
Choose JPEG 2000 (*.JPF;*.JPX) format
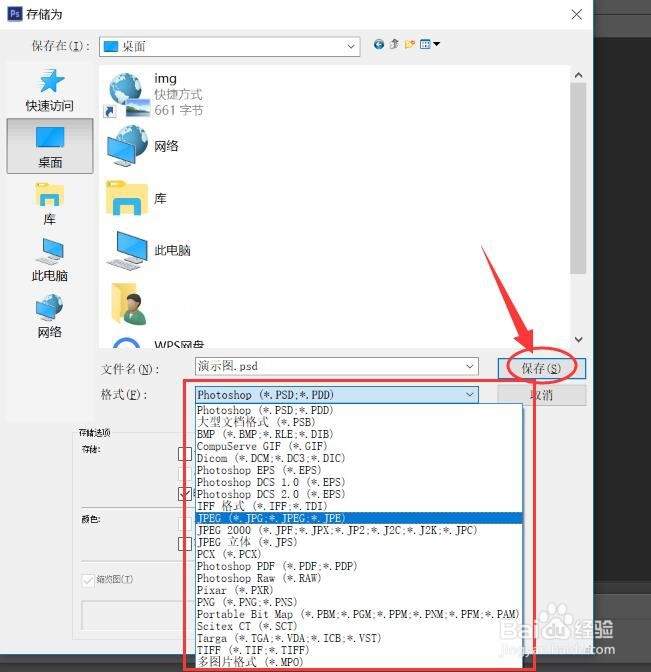(x=359, y=530)
